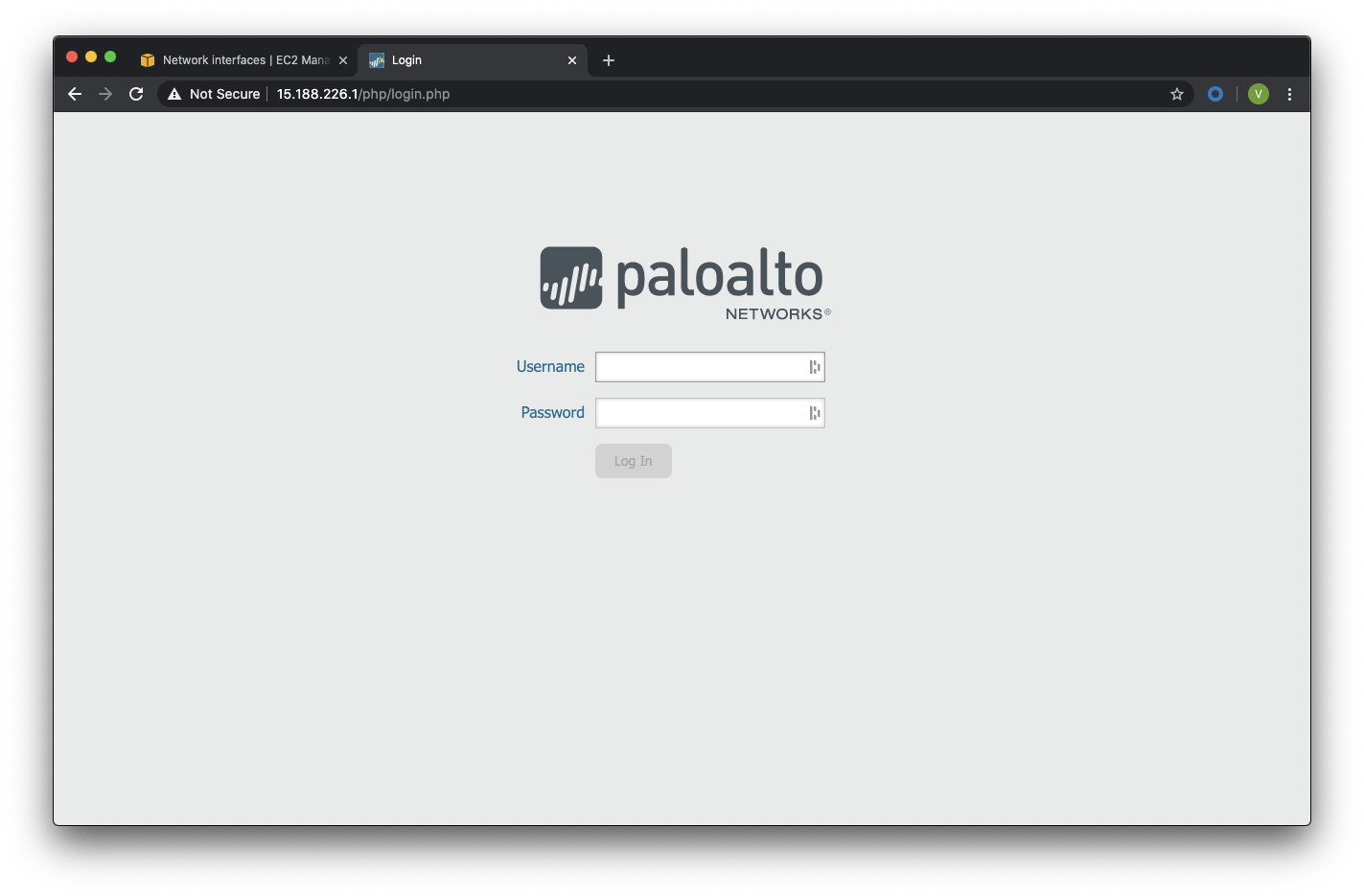Close the Network interfaces tab
Image resolution: width=1364 pixels, height=896 pixels.
point(343,60)
